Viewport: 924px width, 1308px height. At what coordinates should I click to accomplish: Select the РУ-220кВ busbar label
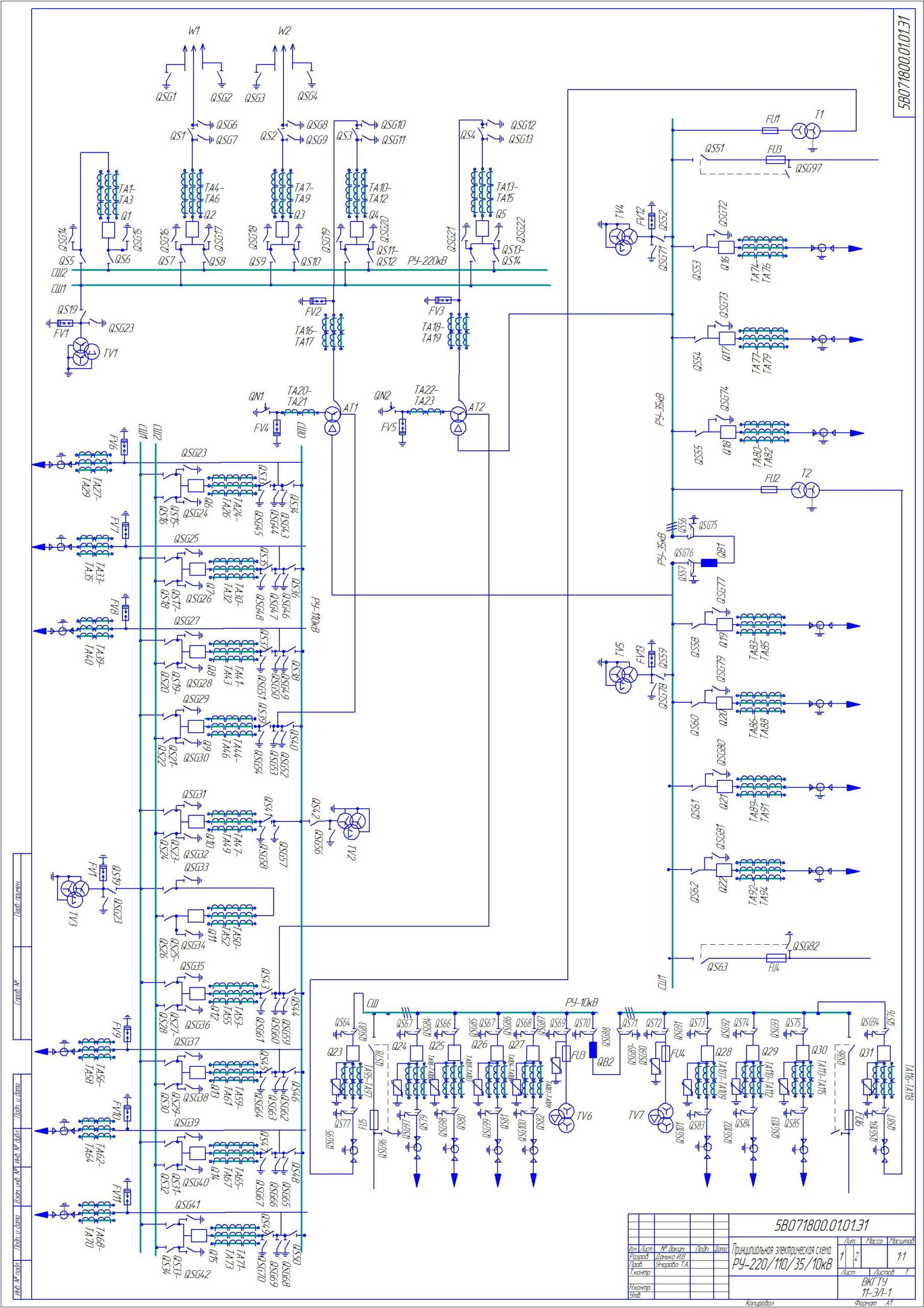click(426, 262)
